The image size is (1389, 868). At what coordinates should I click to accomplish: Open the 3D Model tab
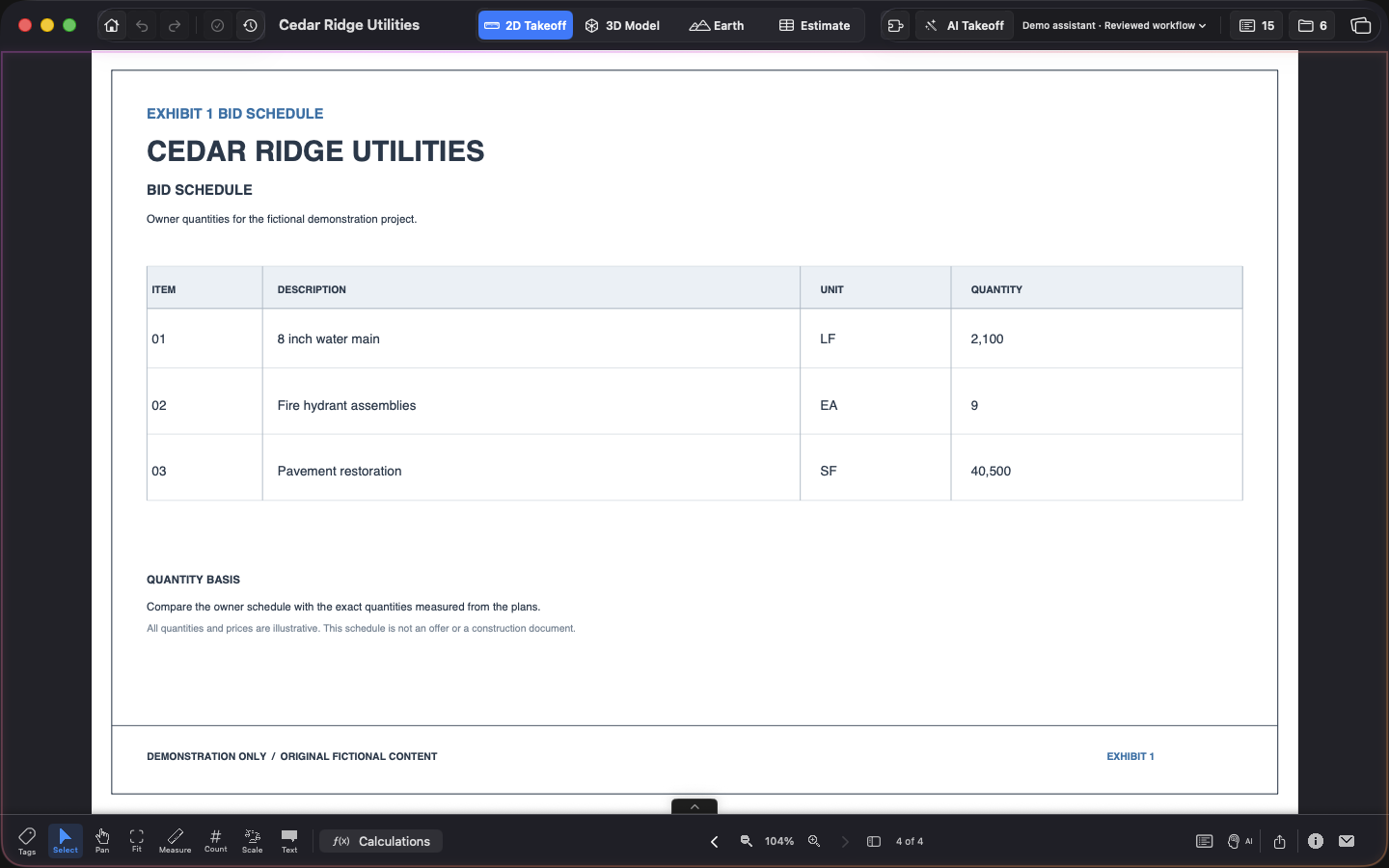(622, 26)
